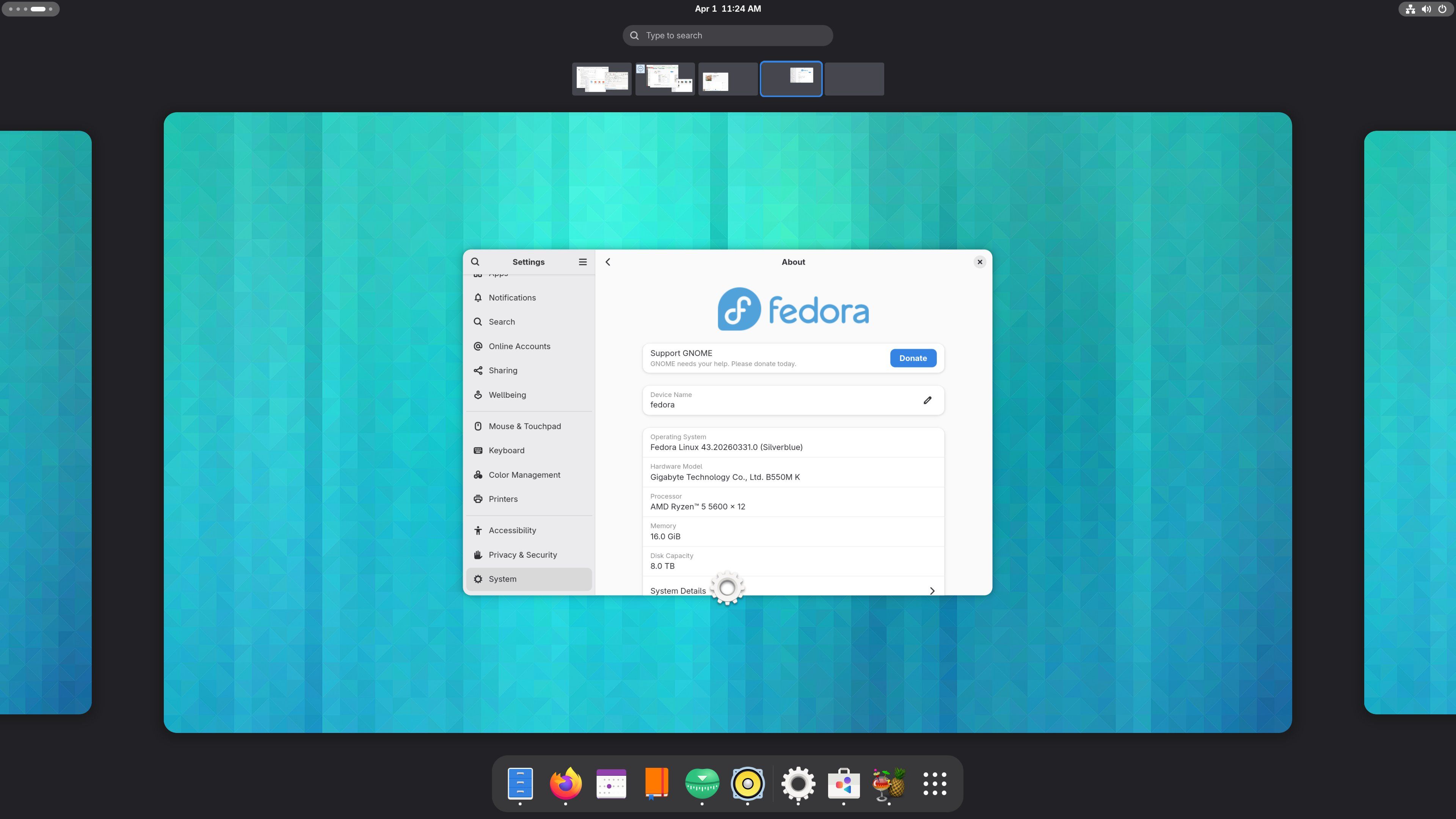Viewport: 1456px width, 819px height.
Task: Switch to the empty fifth workspace thumbnail
Action: (x=854, y=78)
